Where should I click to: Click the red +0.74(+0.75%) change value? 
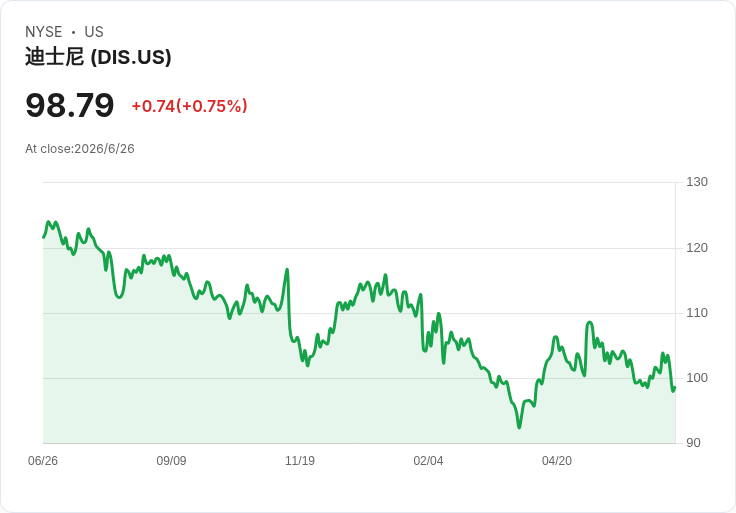tap(190, 106)
